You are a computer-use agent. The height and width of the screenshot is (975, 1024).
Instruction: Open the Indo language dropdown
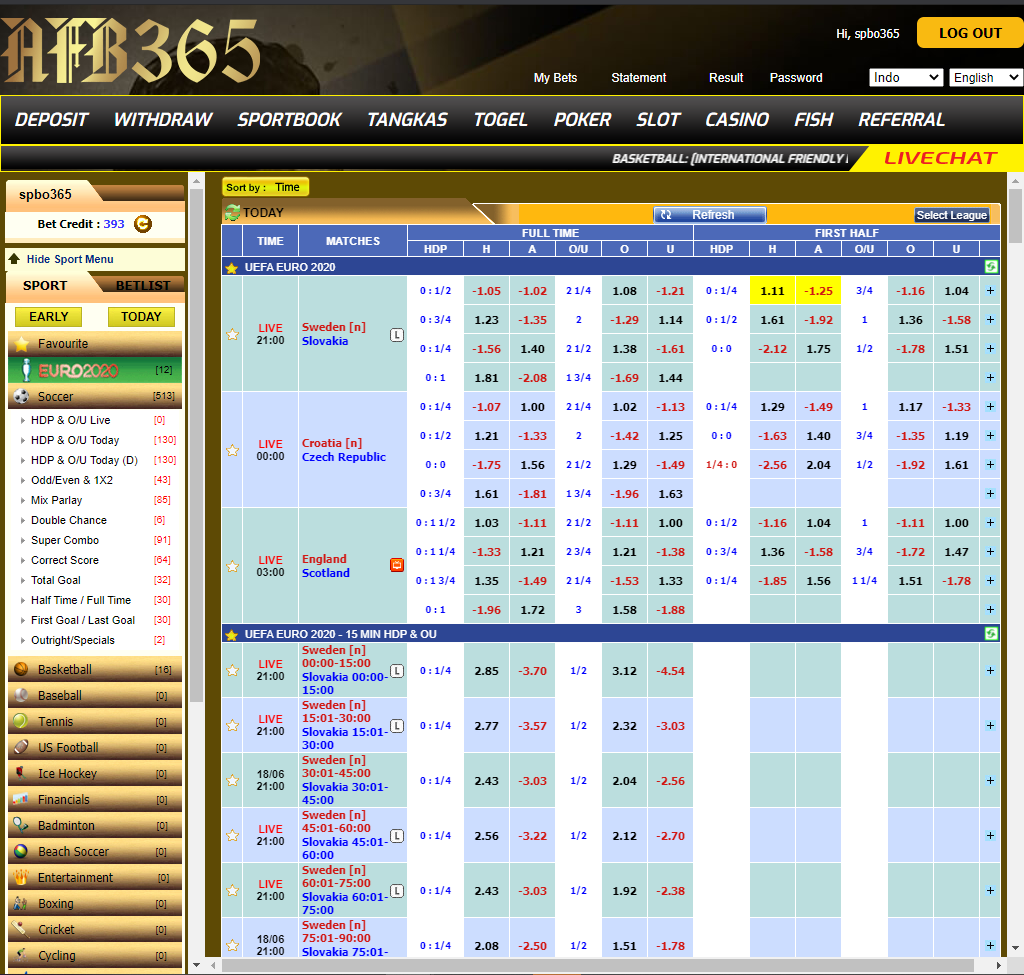coord(906,77)
